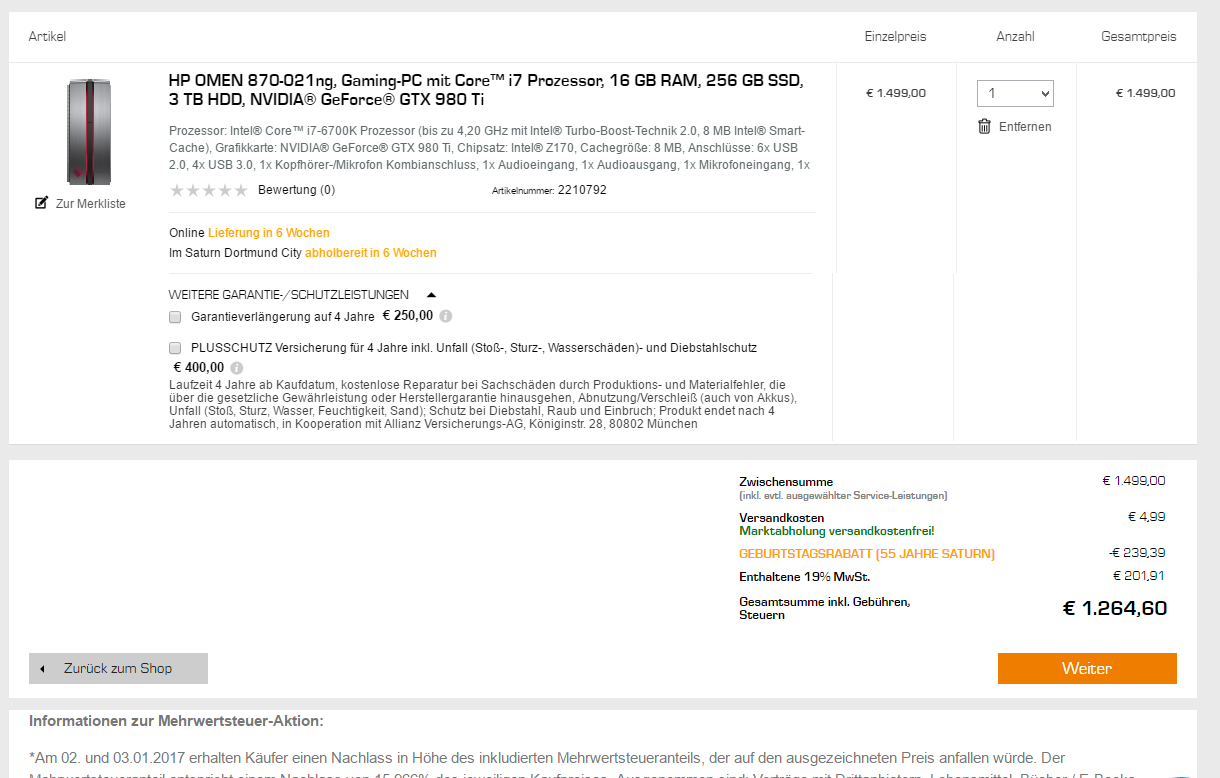
Task: Click the trash icon next to Entfernen
Action: (x=984, y=126)
